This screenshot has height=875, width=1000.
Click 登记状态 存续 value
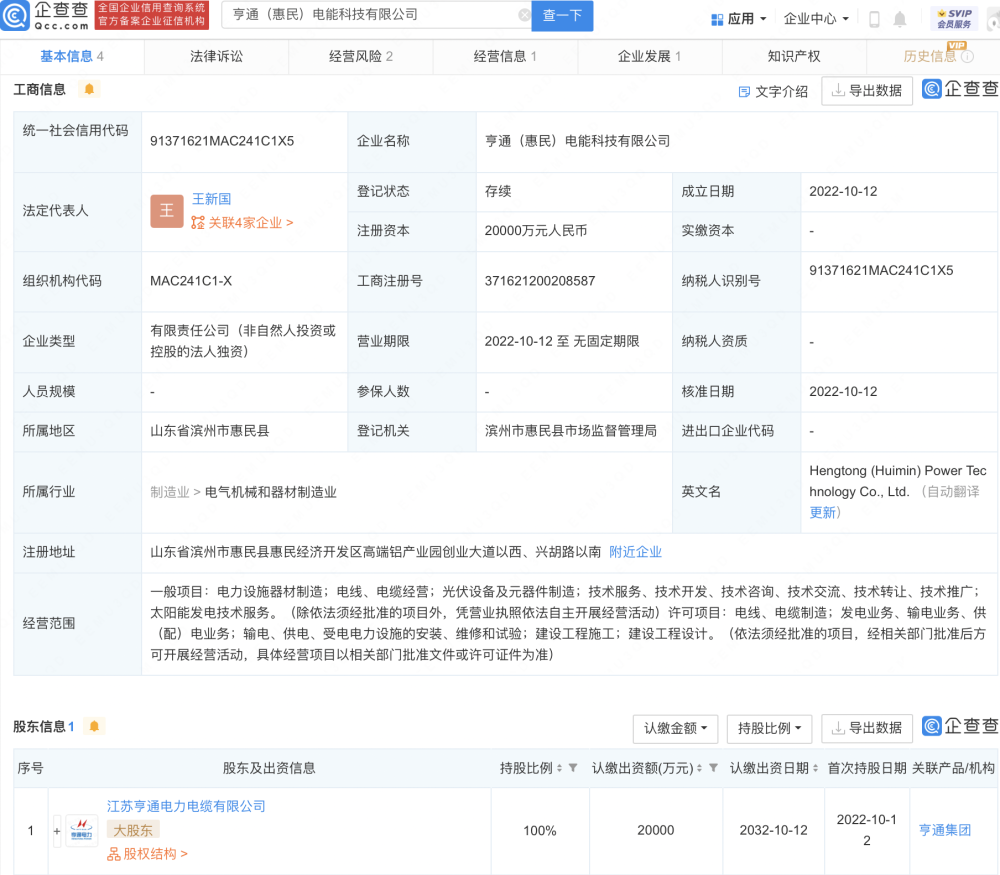[x=498, y=191]
